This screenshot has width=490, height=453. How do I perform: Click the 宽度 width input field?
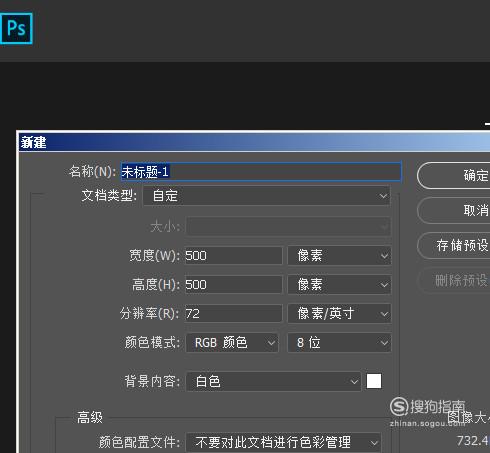pyautogui.click(x=234, y=256)
